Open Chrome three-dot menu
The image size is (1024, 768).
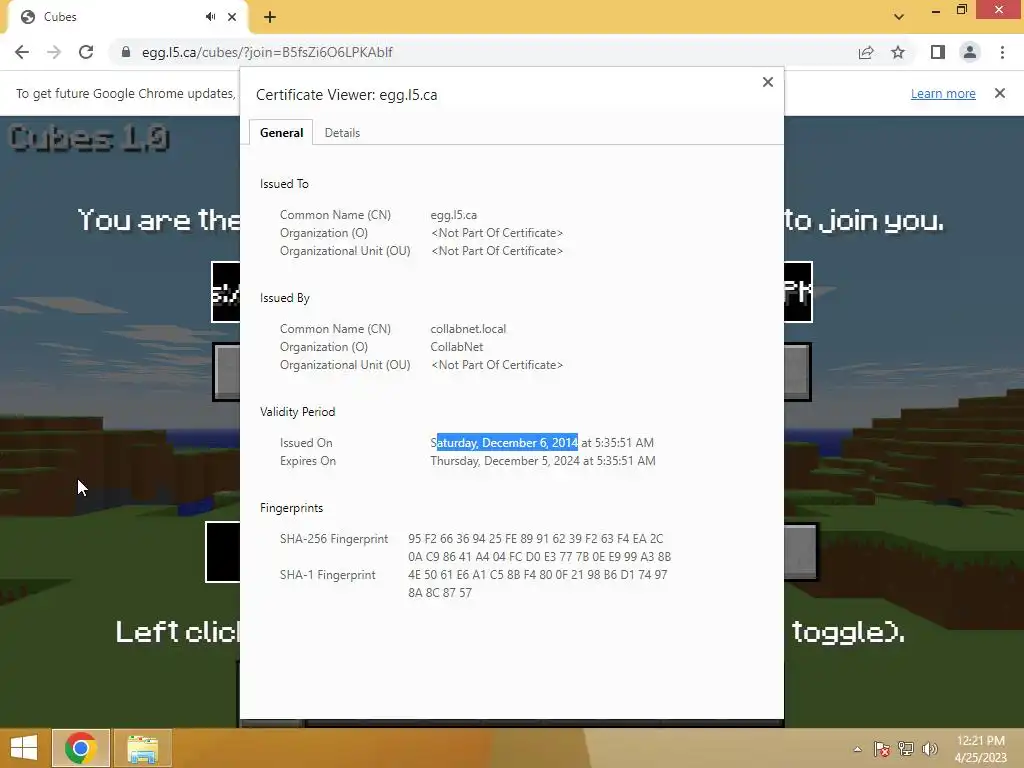click(1002, 52)
